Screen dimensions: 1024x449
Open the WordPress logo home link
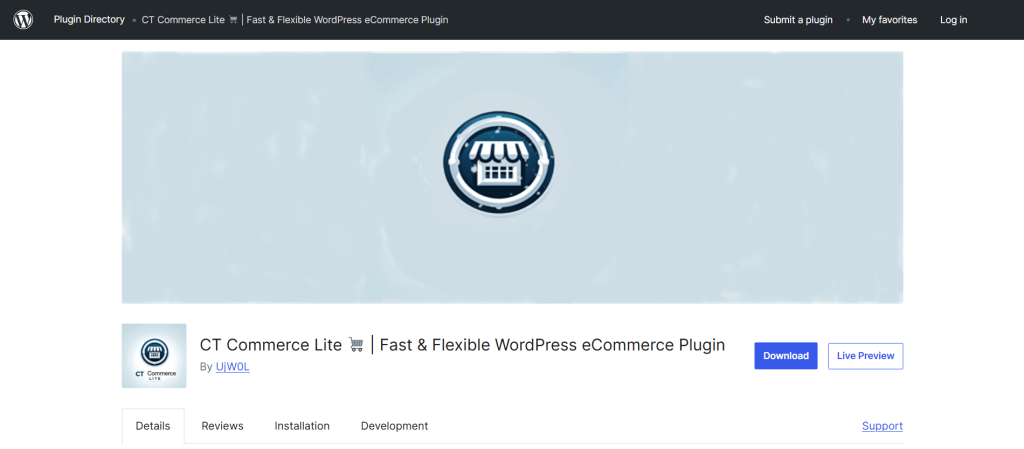(x=23, y=20)
